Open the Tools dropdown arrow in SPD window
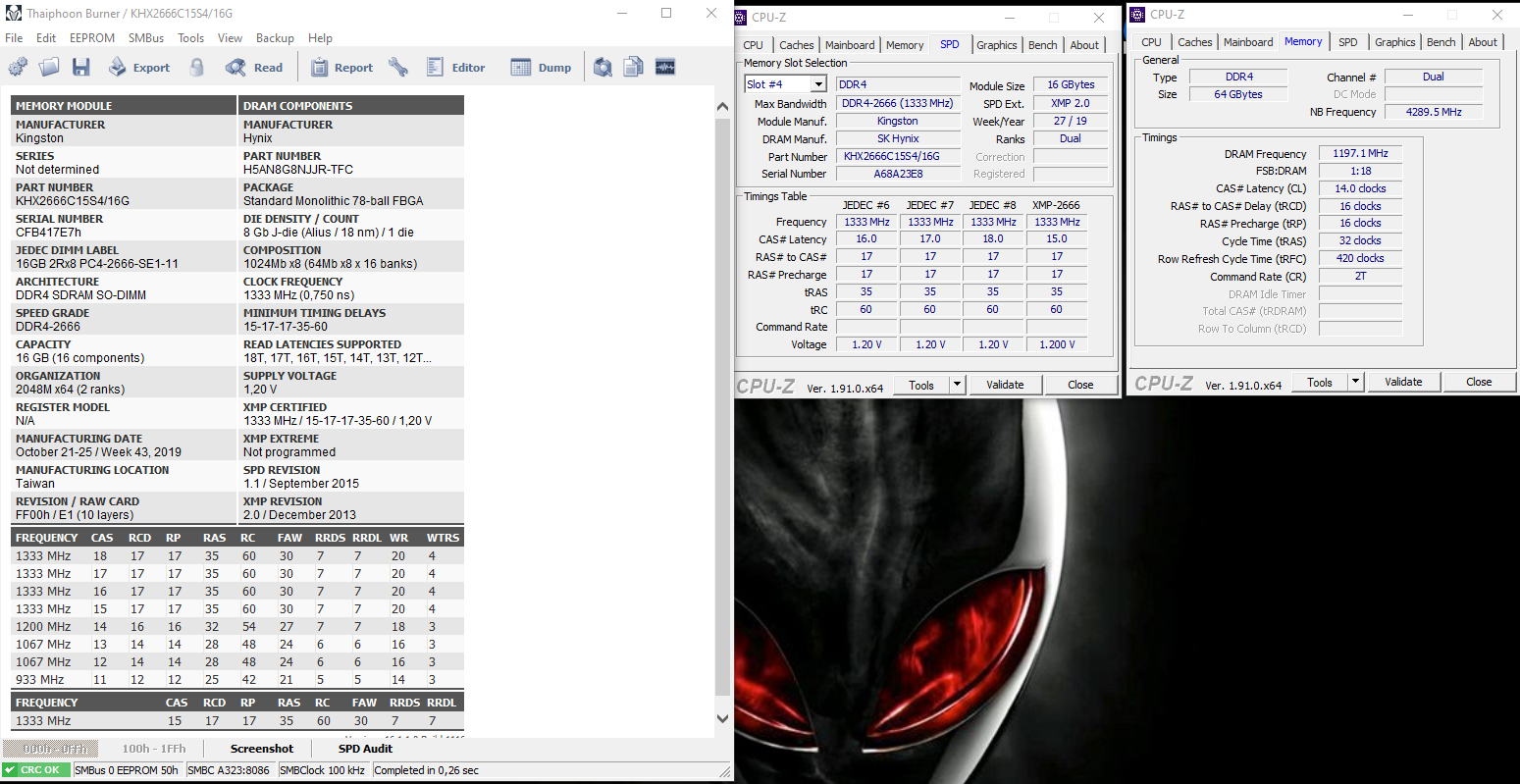Image resolution: width=1520 pixels, height=784 pixels. (x=957, y=385)
